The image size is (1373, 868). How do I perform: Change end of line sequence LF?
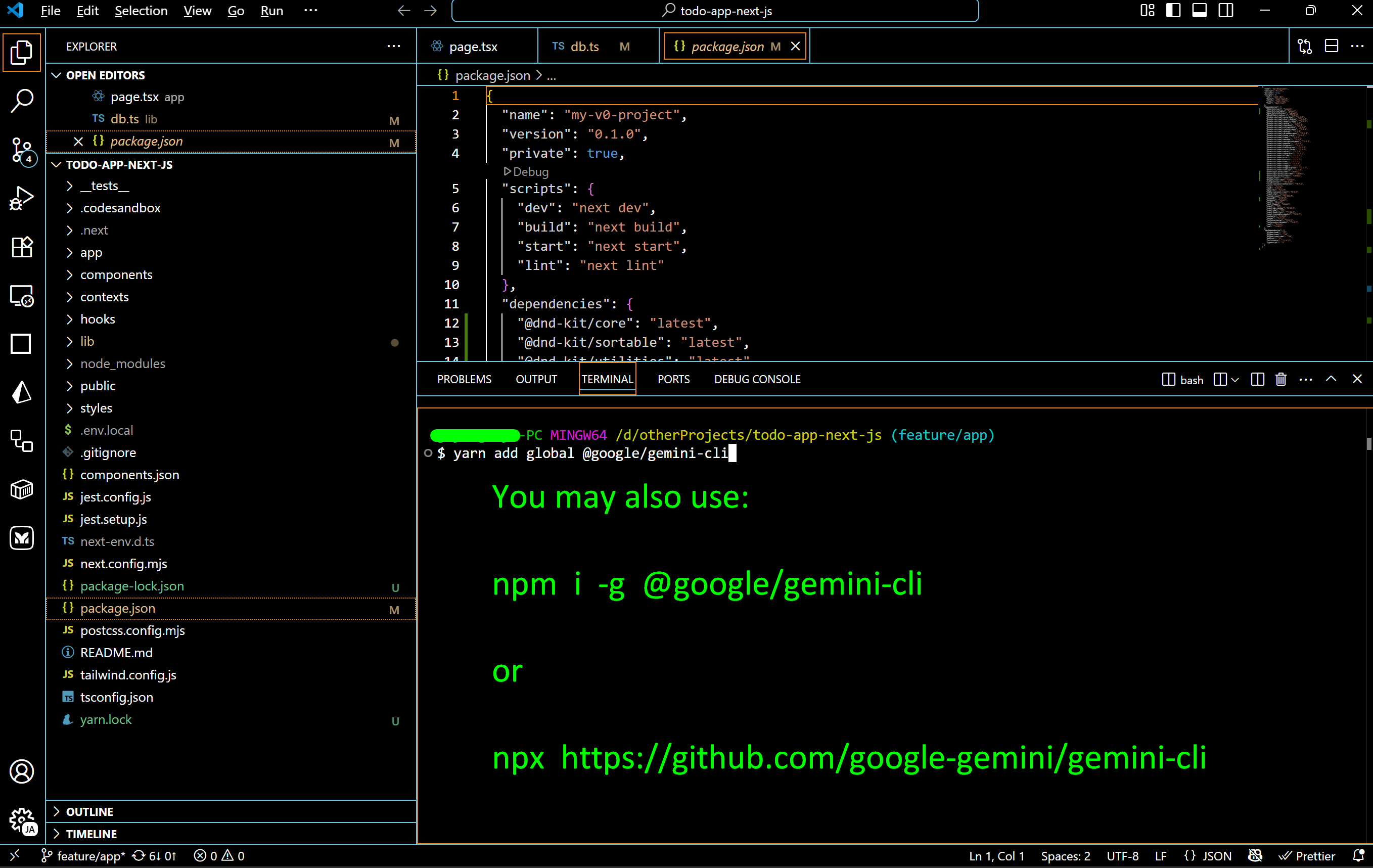(1160, 855)
